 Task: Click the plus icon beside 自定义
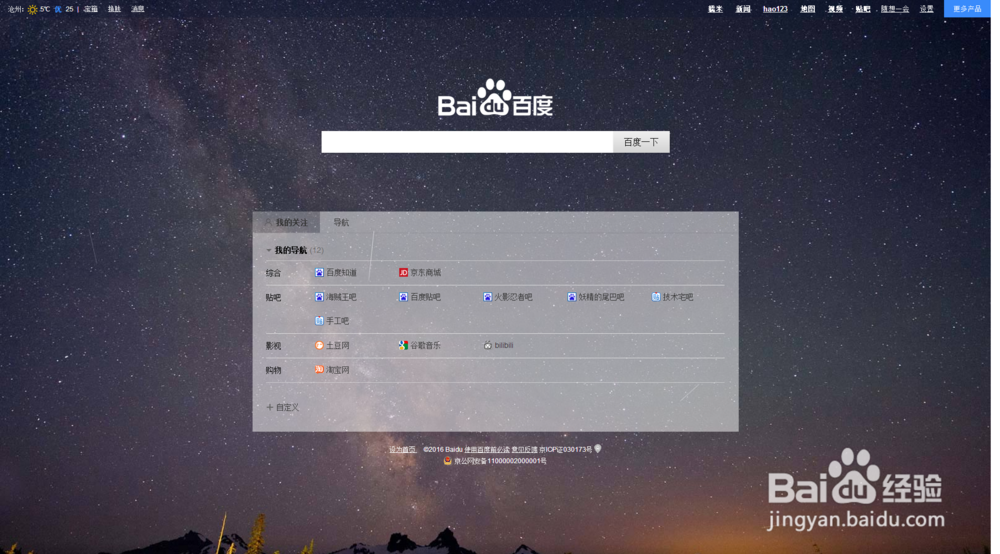[269, 407]
